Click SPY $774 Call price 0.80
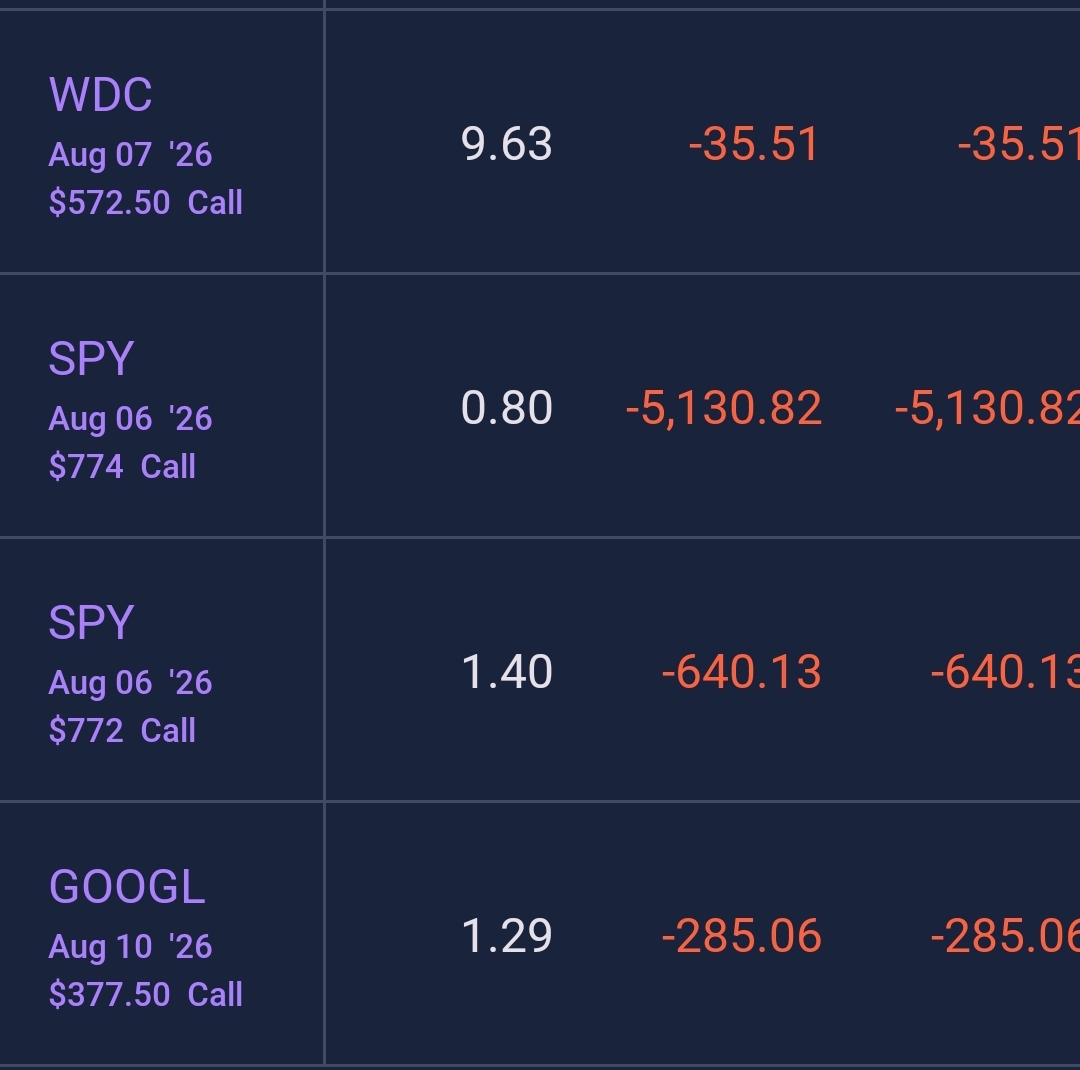This screenshot has height=1070, width=1080. (x=506, y=408)
